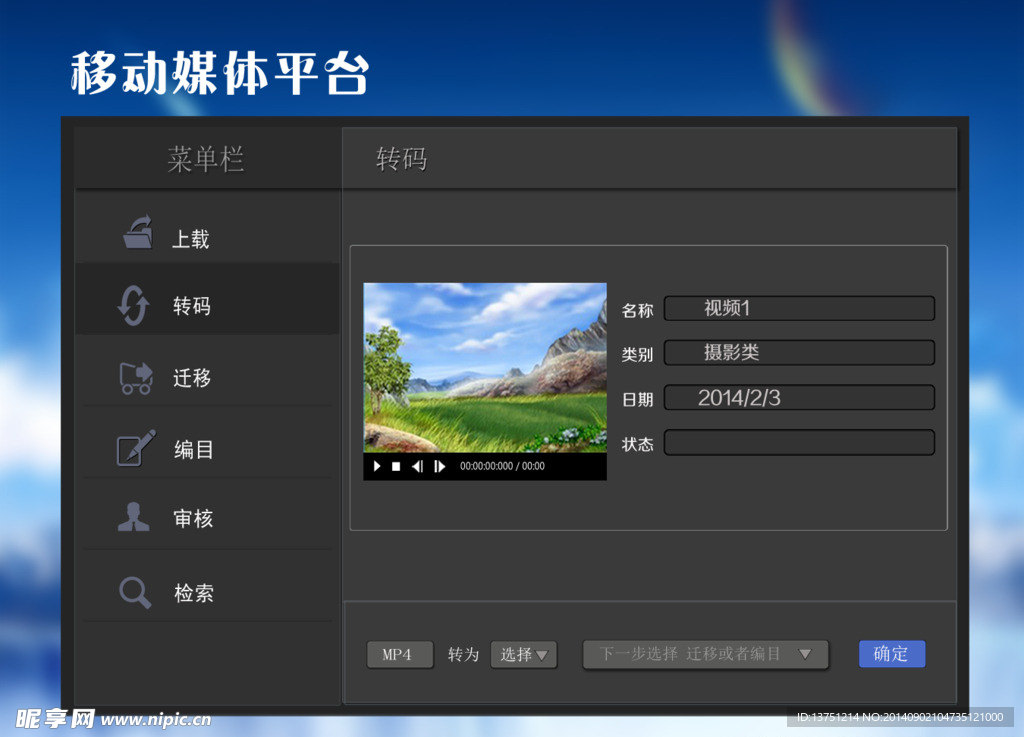Click the search magnifier icon
Screen dimensions: 1024x737
click(135, 592)
